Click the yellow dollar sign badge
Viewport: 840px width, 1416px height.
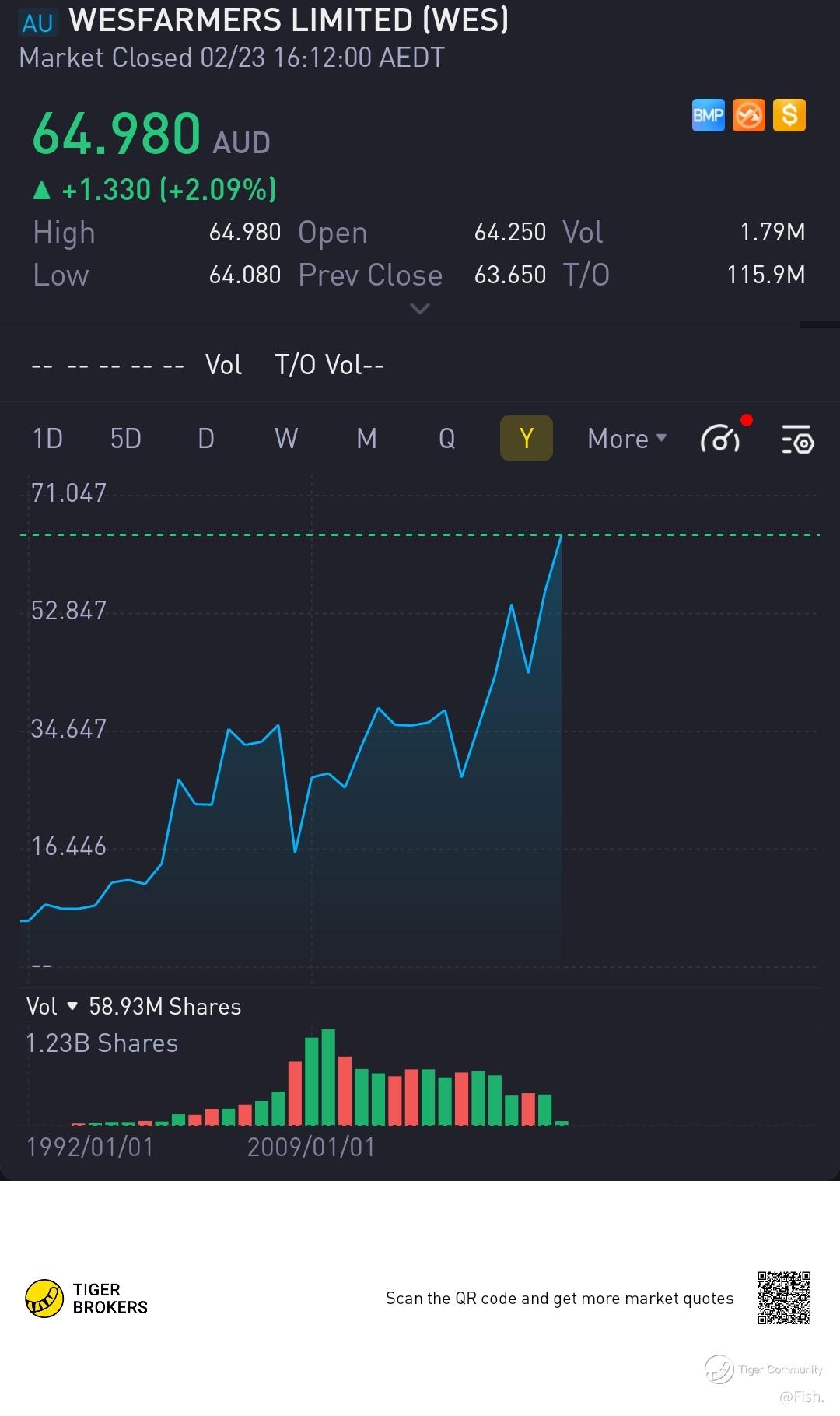tap(789, 116)
